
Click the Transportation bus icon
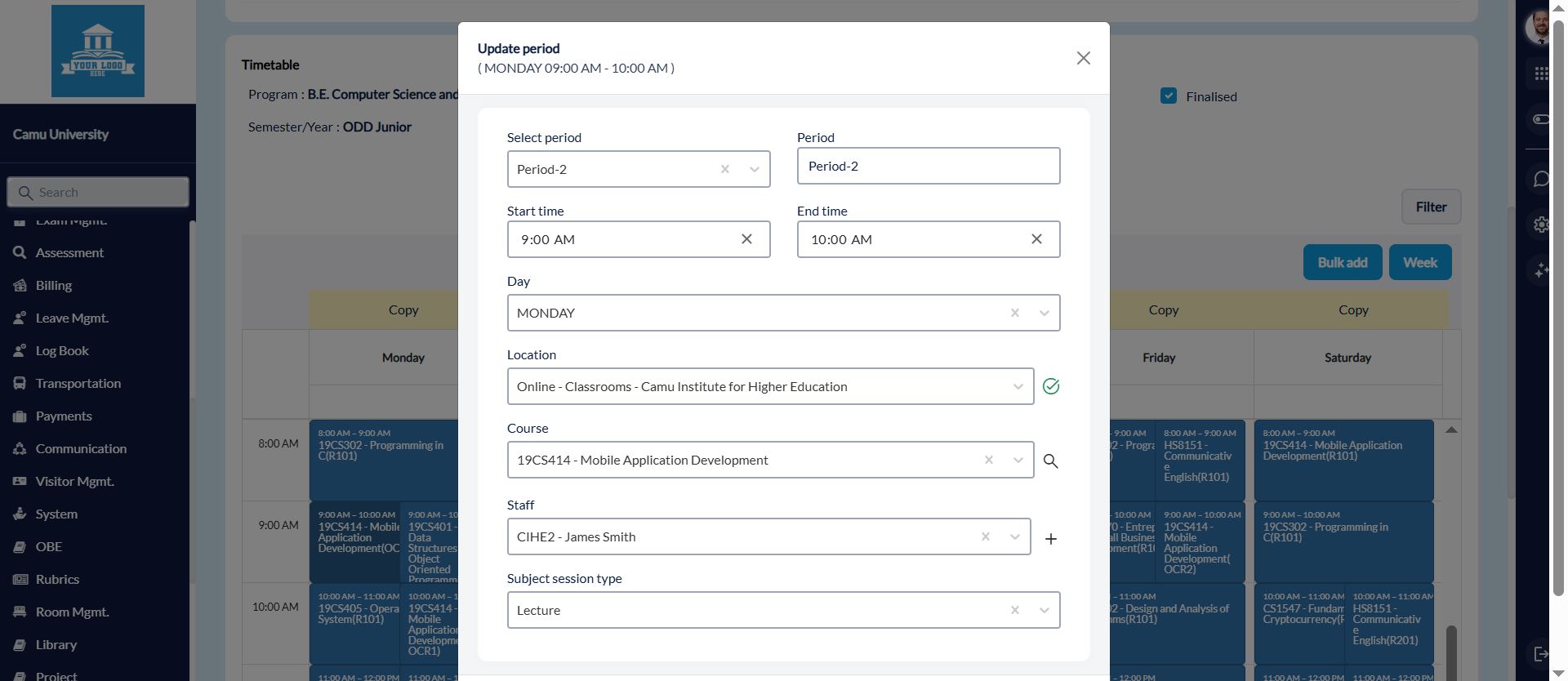click(20, 383)
